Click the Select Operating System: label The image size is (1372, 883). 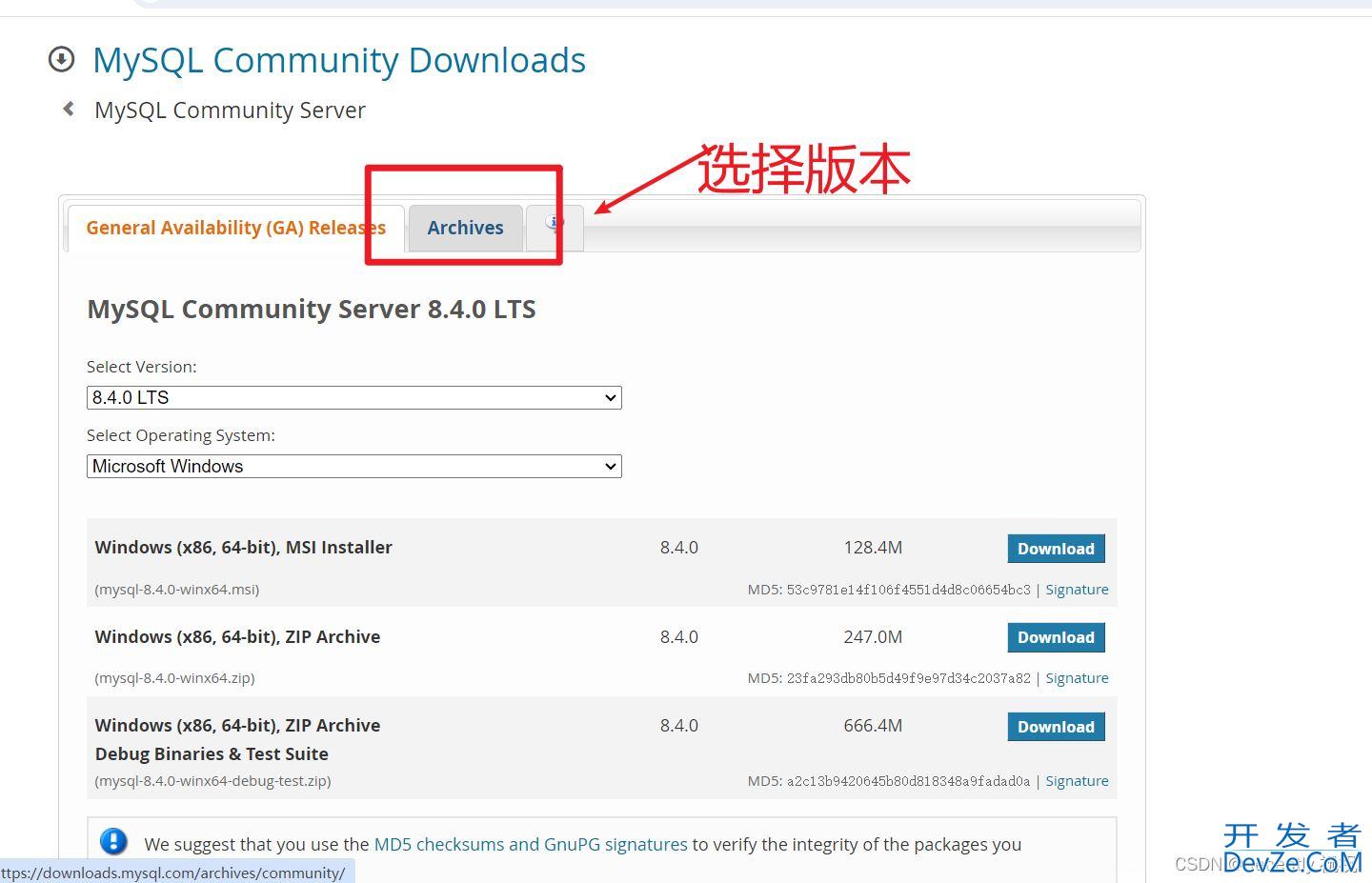(x=181, y=435)
